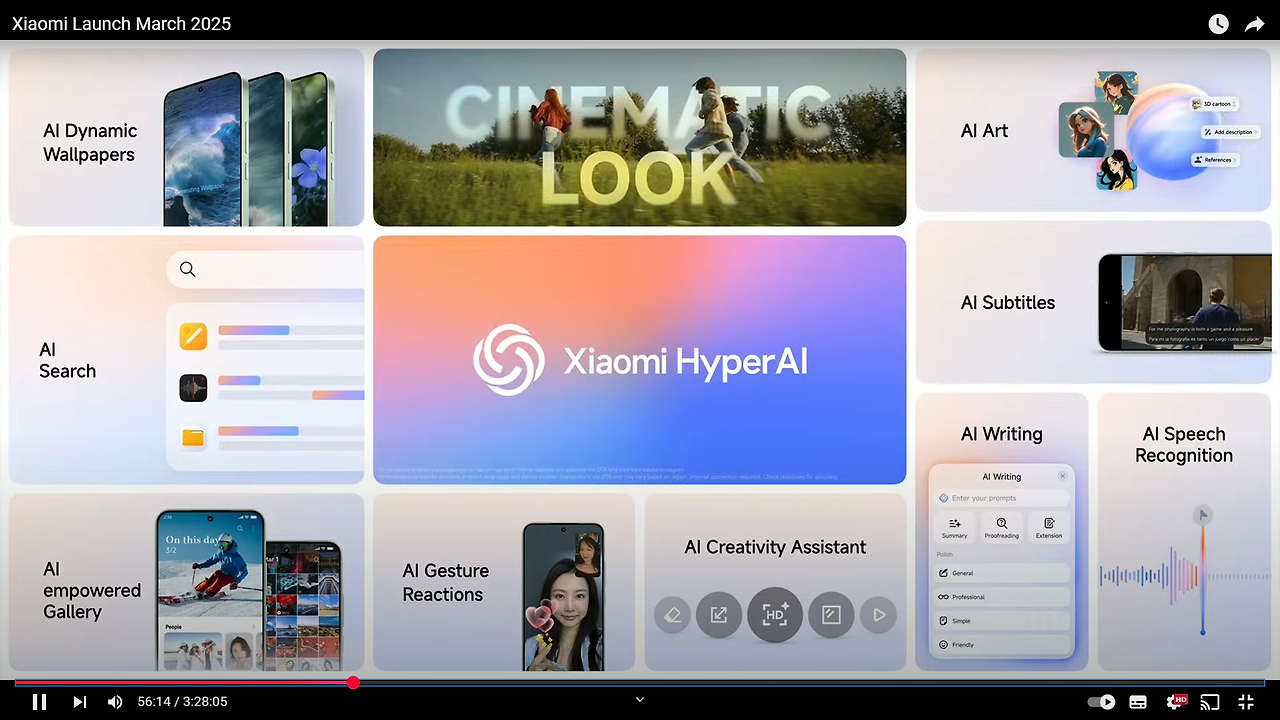1280x720 pixels.
Task: Click the AI Speech Recognition heading
Action: [x=1184, y=444]
